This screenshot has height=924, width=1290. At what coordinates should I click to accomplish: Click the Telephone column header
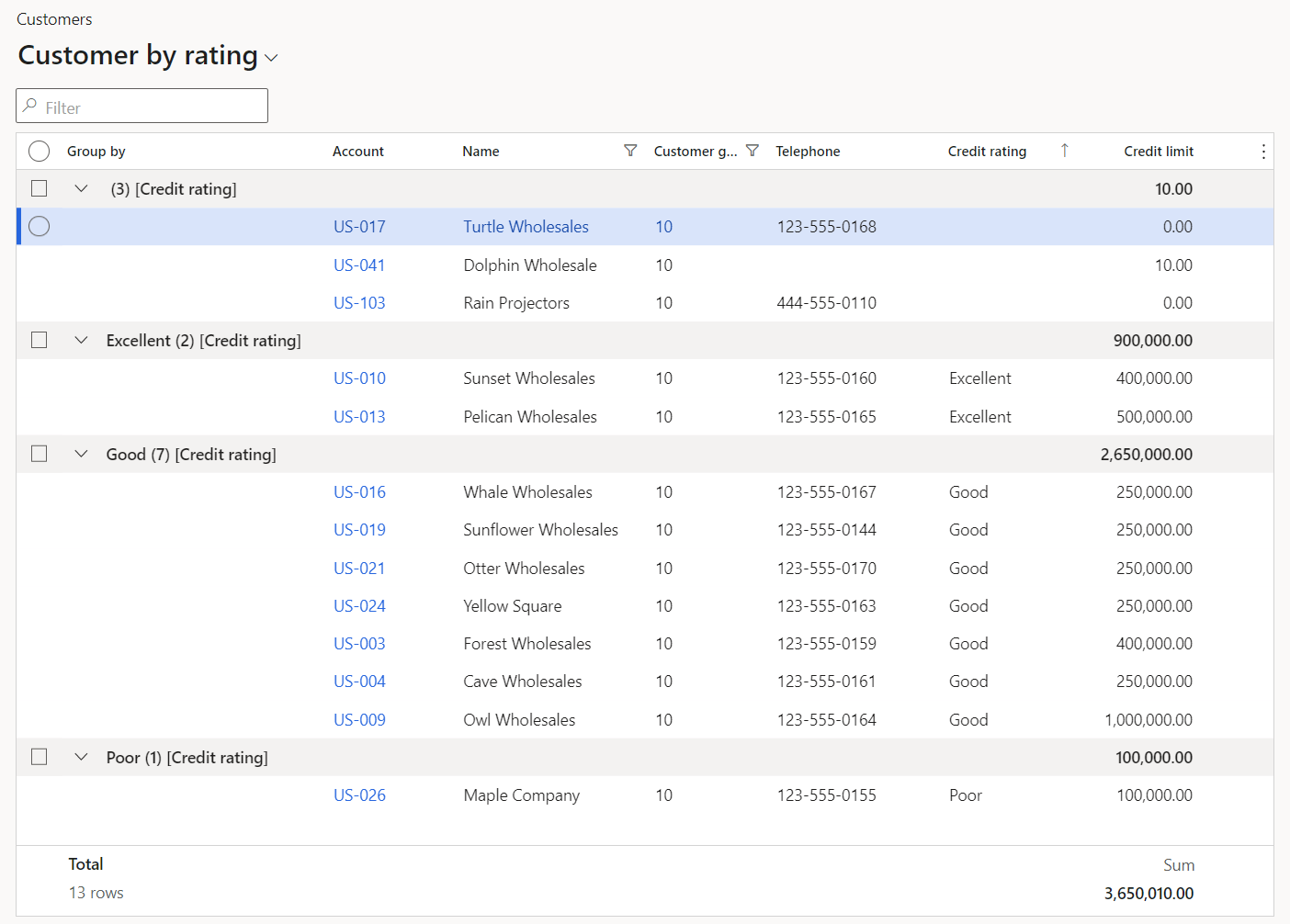(808, 151)
